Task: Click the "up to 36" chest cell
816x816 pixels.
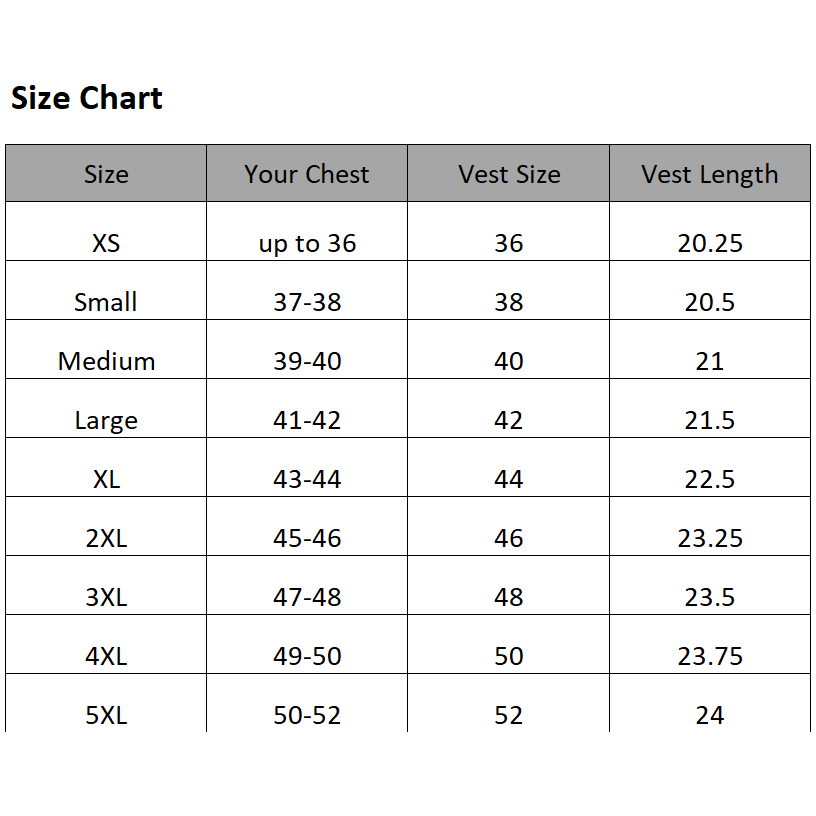Action: click(x=307, y=243)
